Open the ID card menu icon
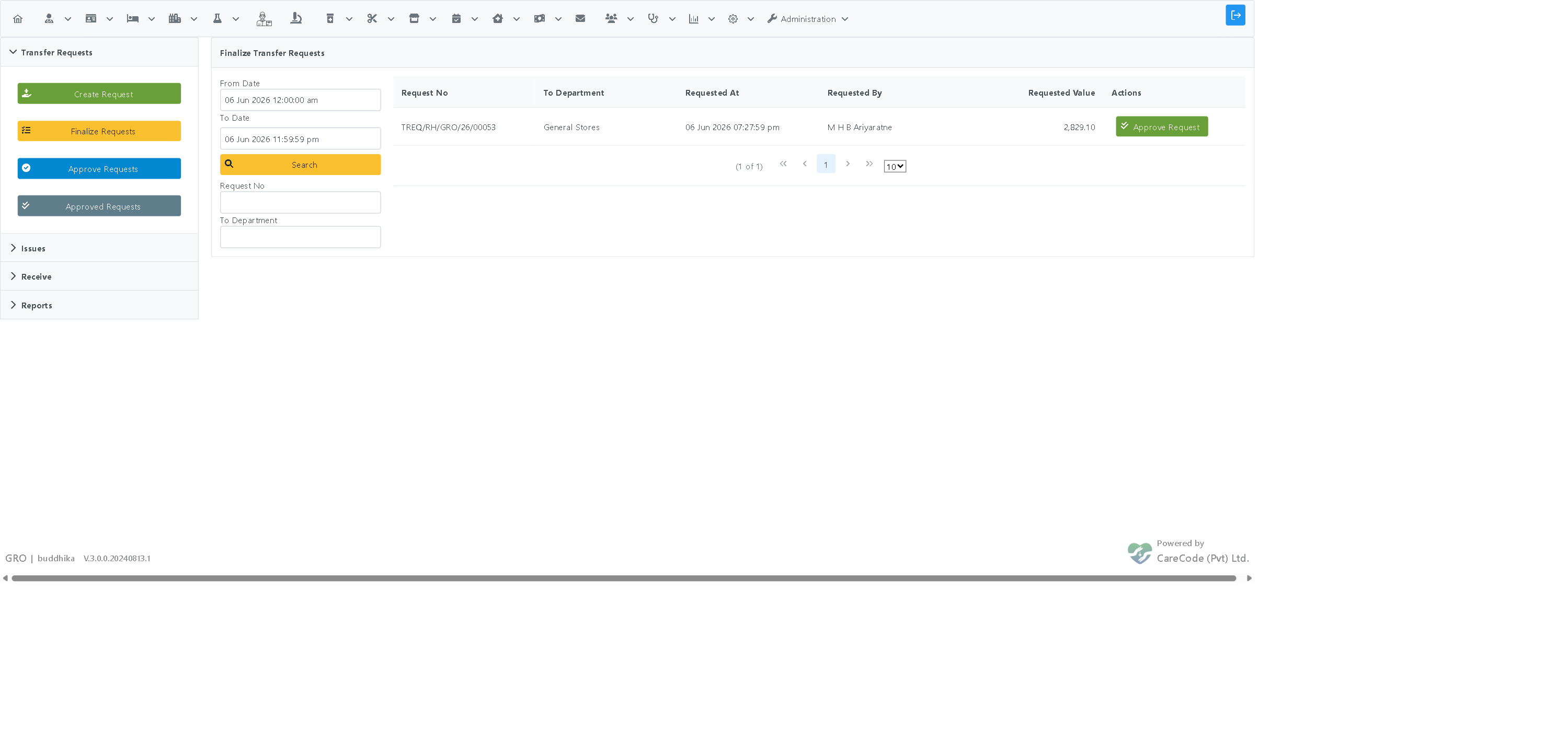1568x729 pixels. point(90,19)
